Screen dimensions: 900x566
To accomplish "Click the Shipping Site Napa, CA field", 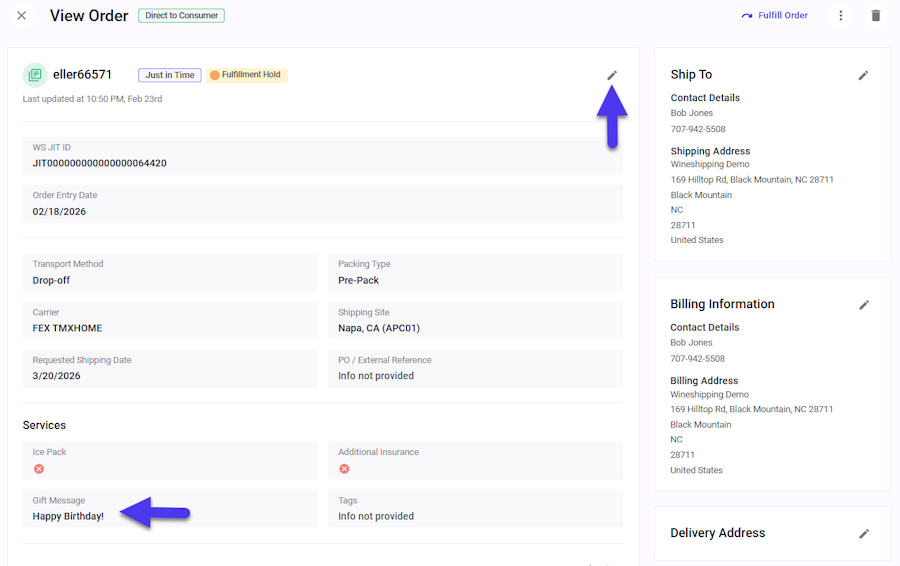I will tap(475, 320).
